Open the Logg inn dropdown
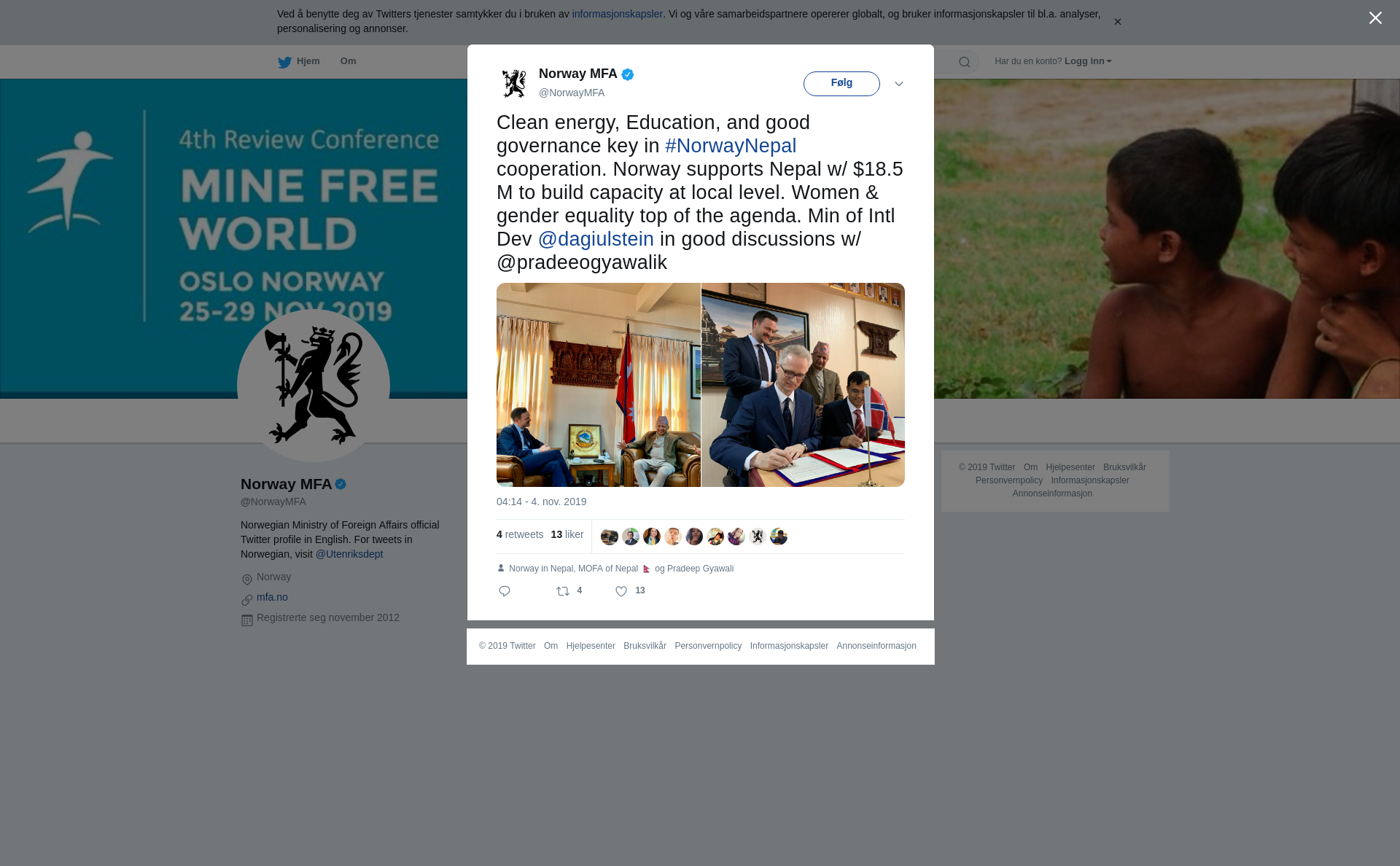The height and width of the screenshot is (866, 1400). [1088, 61]
